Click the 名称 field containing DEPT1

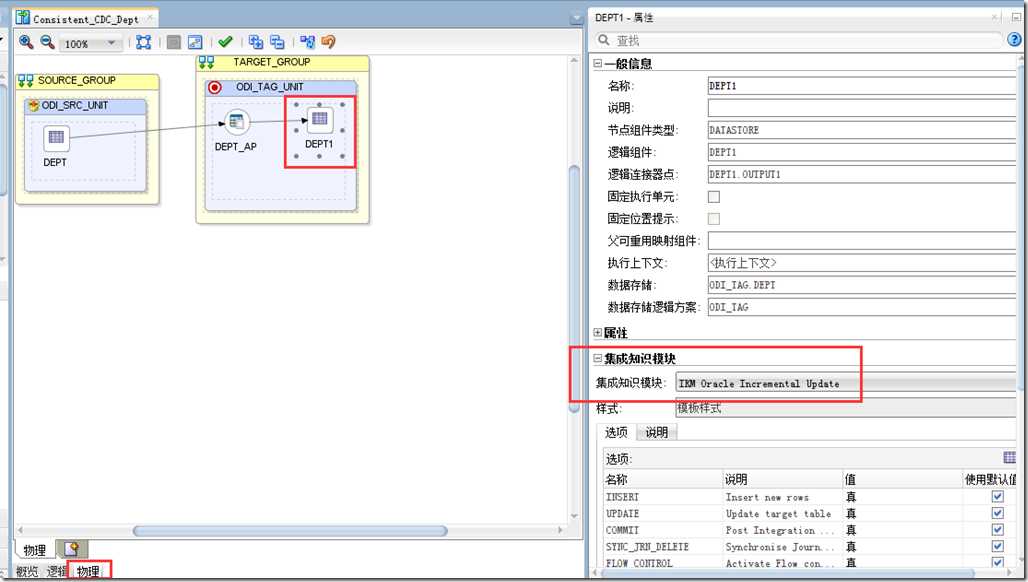click(861, 86)
